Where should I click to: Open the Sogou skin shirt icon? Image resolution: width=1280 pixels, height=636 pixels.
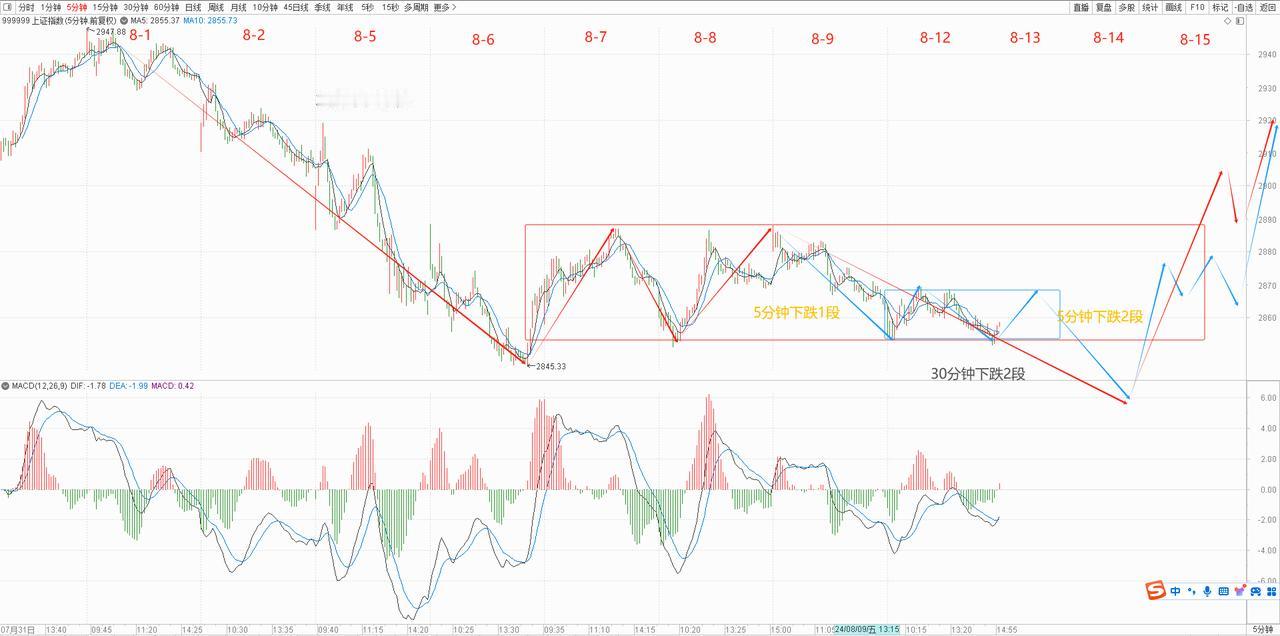tap(1240, 591)
